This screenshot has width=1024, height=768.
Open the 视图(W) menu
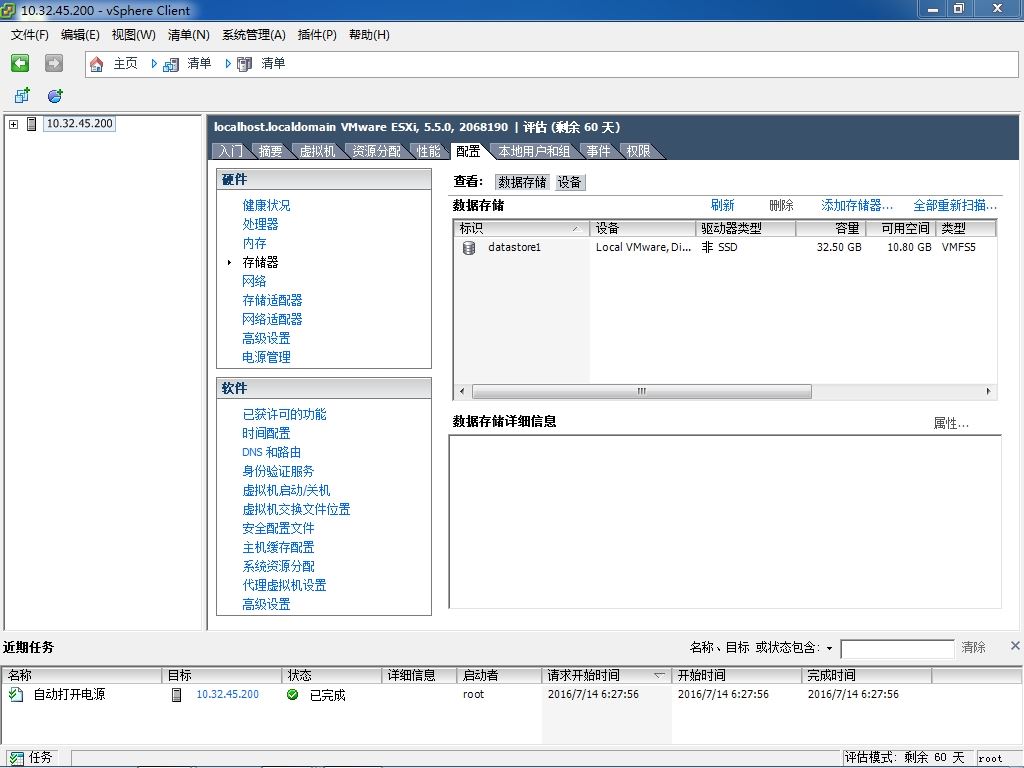(x=133, y=35)
